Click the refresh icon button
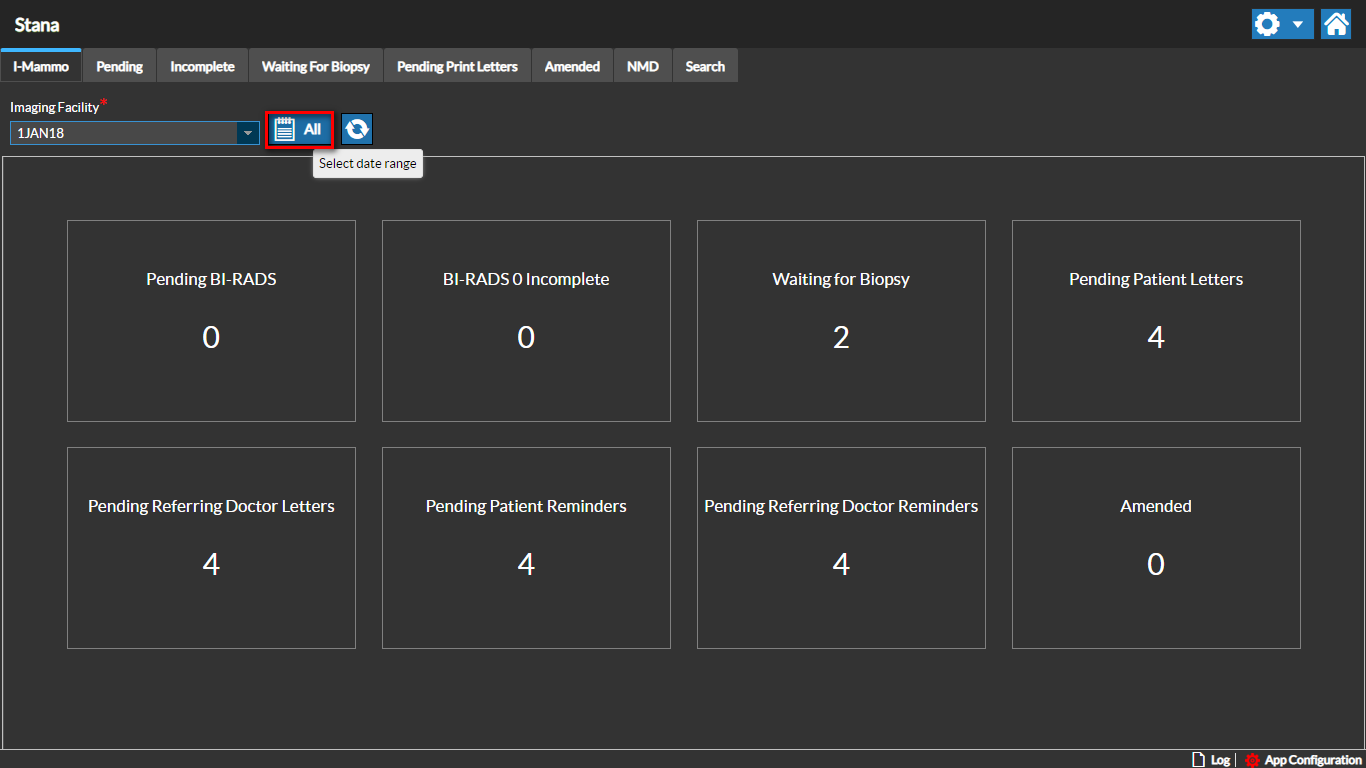The image size is (1366, 768). (357, 129)
